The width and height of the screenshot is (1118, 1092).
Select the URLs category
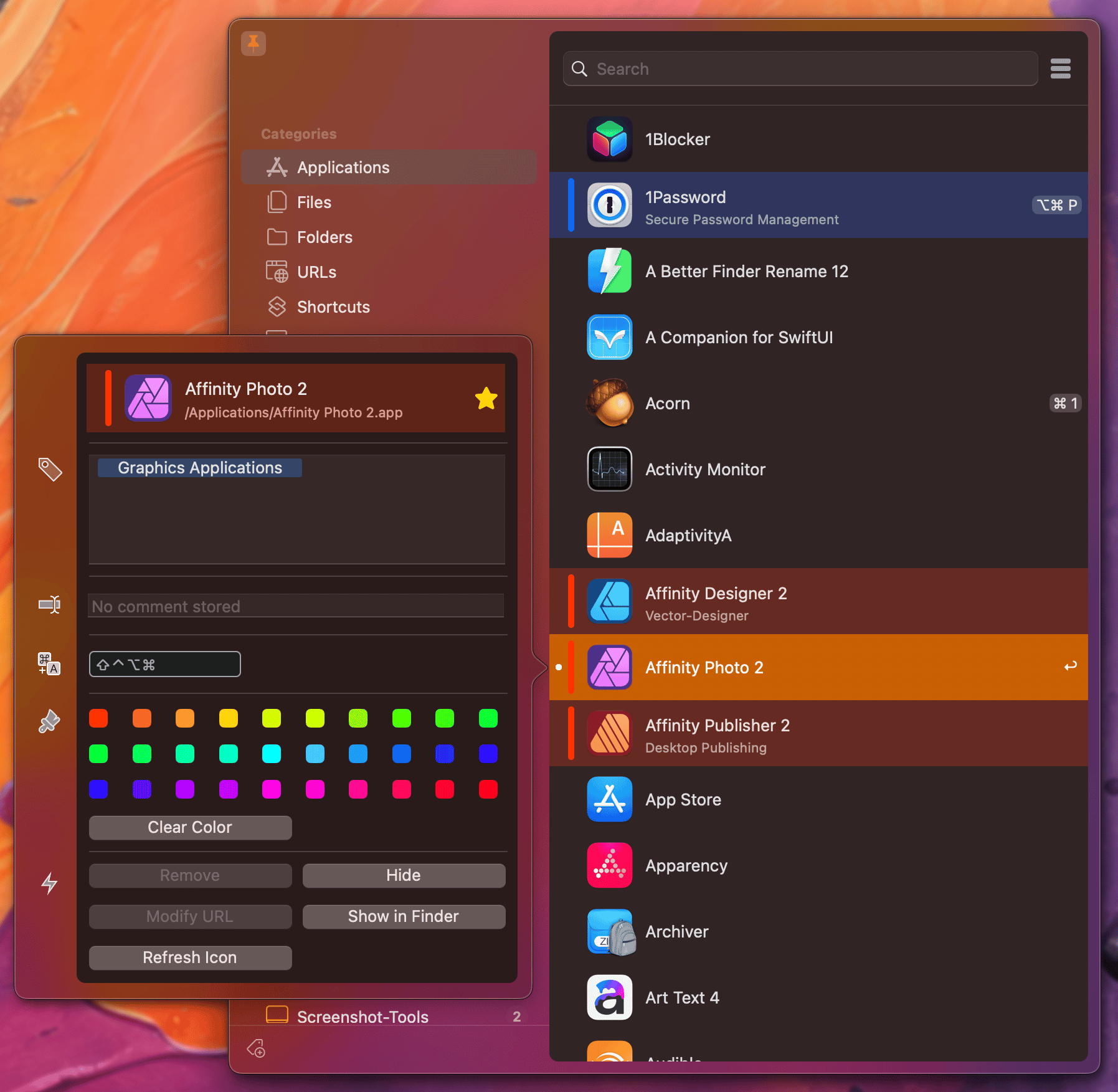coord(389,272)
